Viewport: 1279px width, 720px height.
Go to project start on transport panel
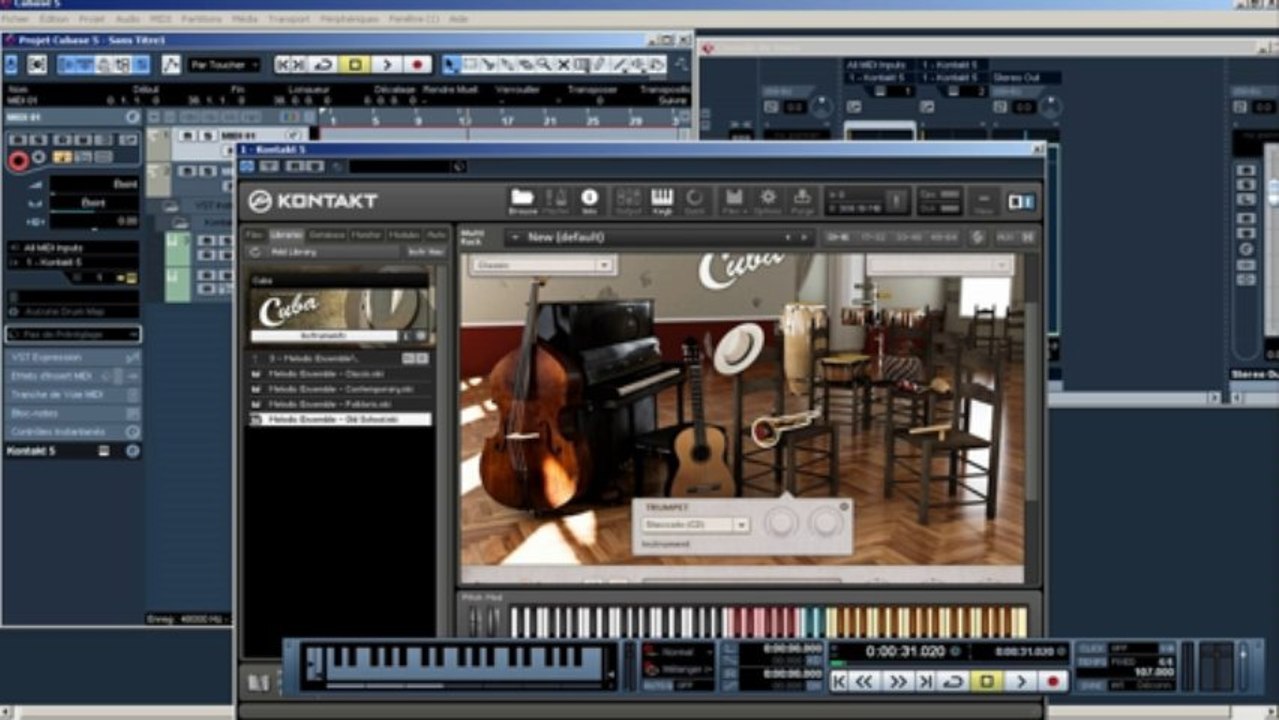839,681
